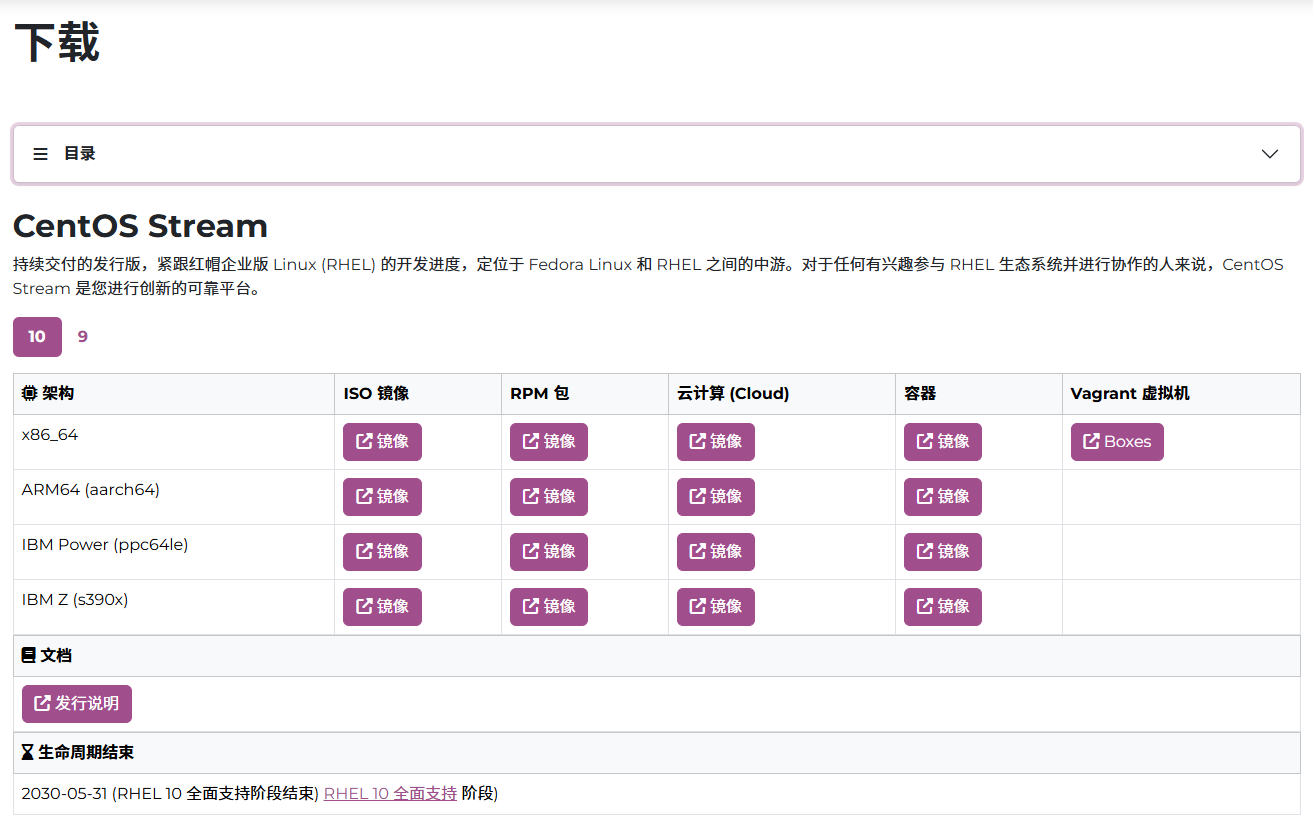This screenshot has height=829, width=1313.
Task: Open ARM64 Cloud mirror button
Action: pyautogui.click(x=716, y=497)
